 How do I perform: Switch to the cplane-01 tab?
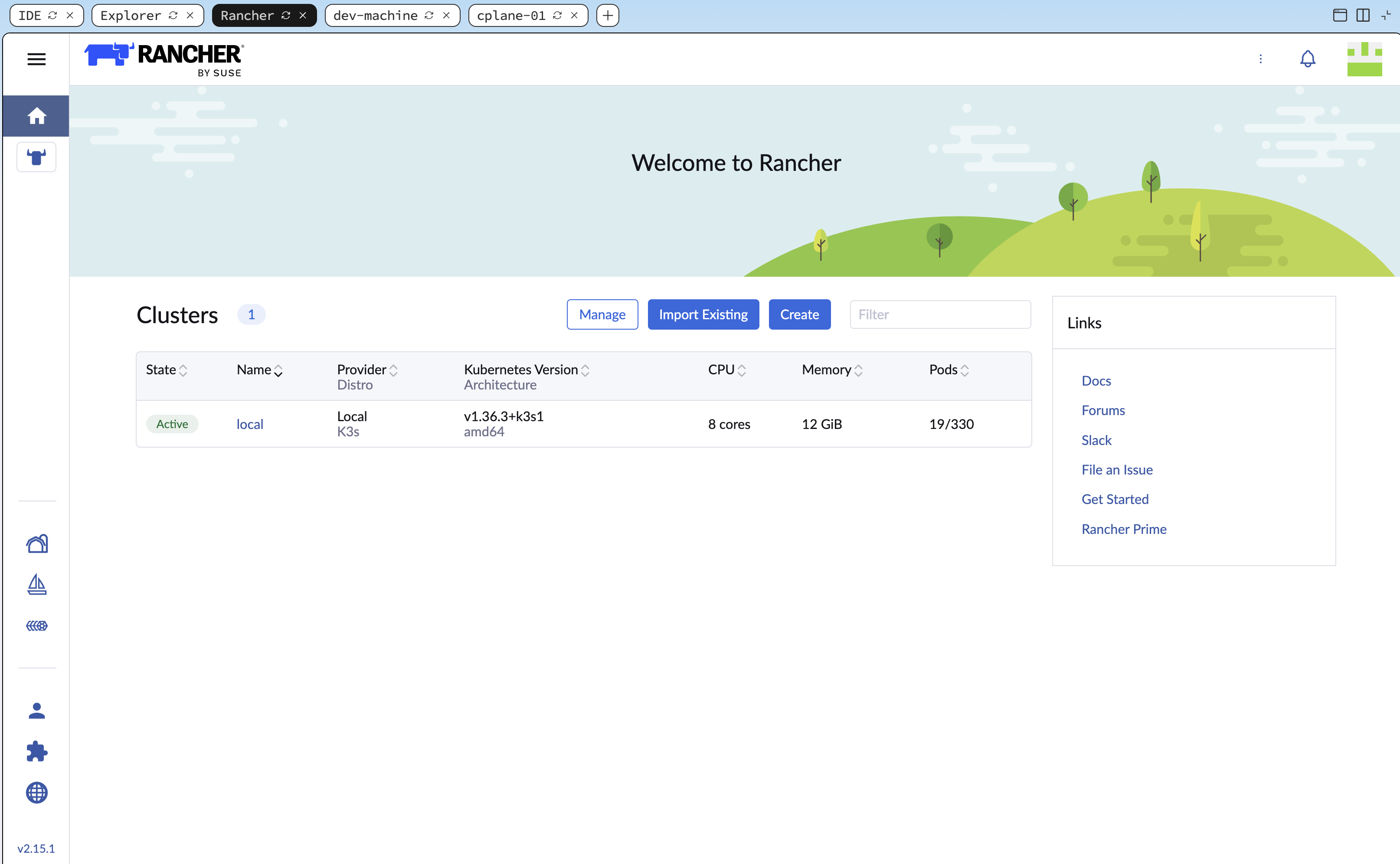tap(511, 16)
